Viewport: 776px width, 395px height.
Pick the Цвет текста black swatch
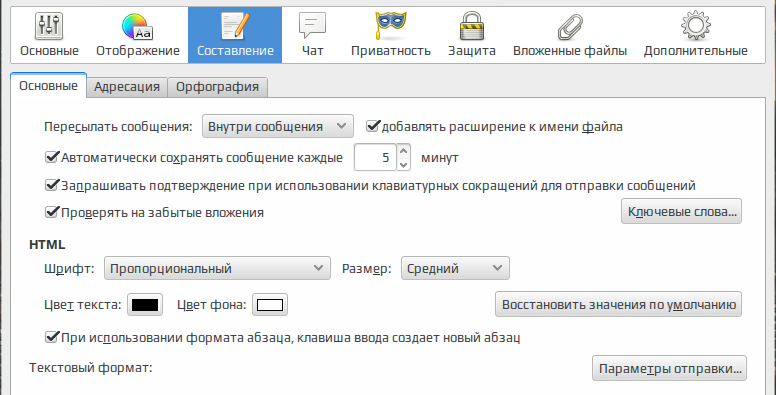(x=145, y=304)
